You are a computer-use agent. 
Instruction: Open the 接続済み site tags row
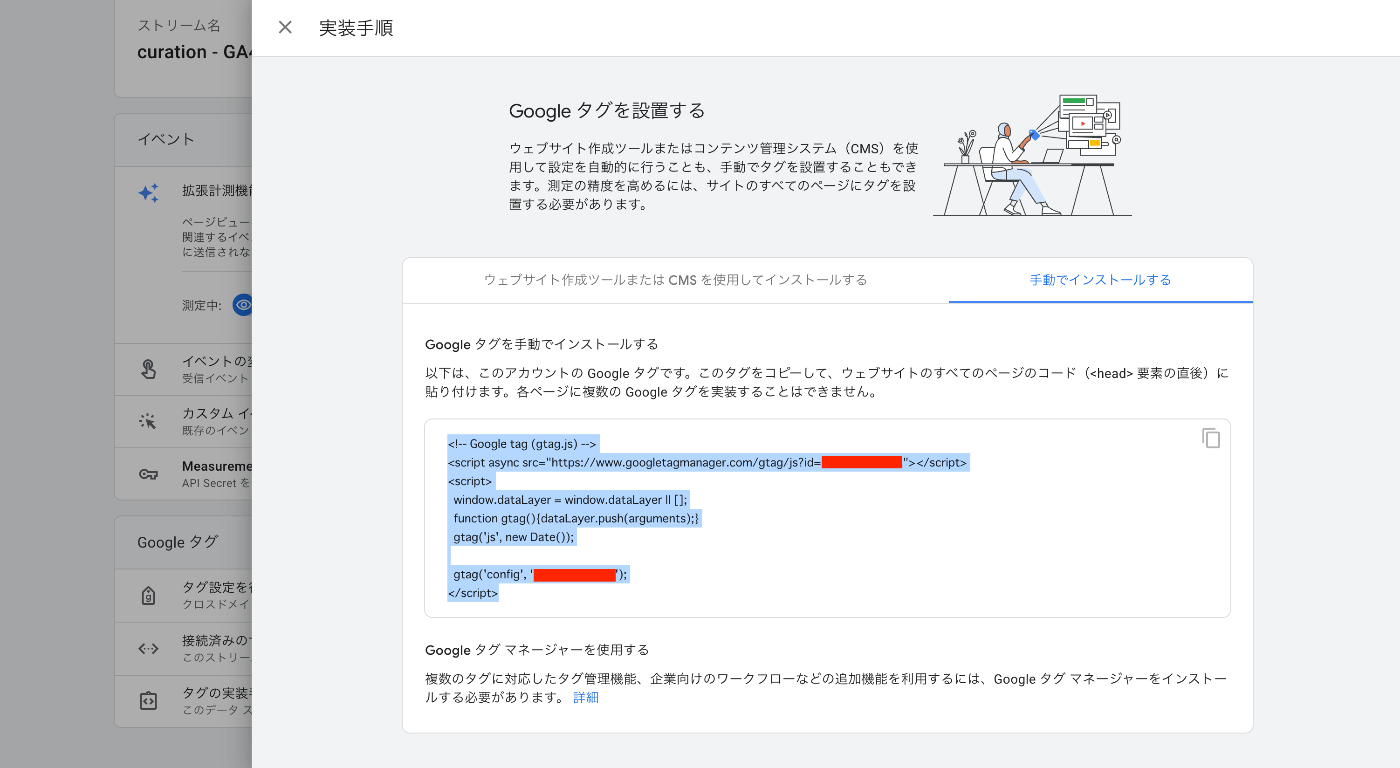[x=183, y=648]
